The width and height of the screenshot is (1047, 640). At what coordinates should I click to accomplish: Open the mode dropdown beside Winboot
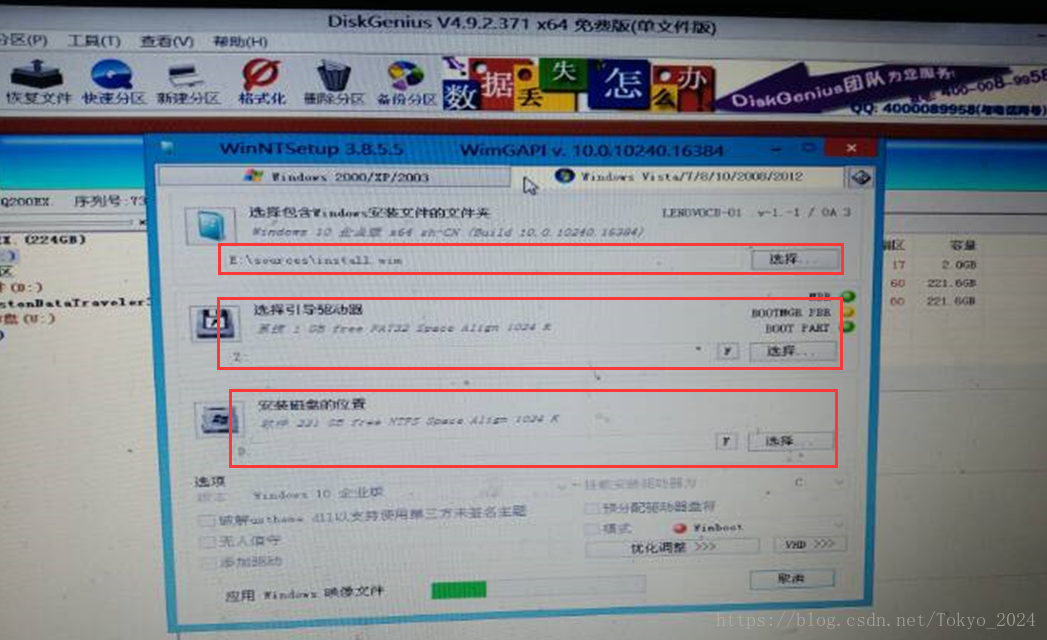(839, 525)
